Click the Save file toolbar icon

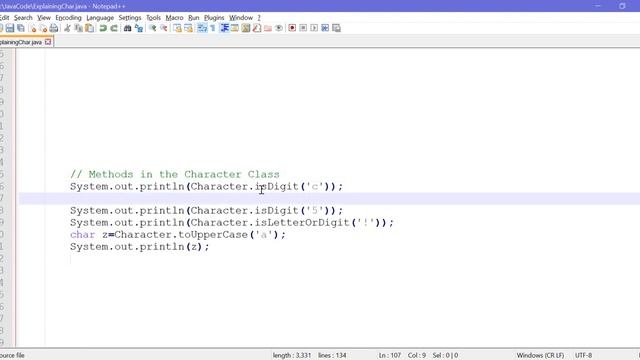10,28
